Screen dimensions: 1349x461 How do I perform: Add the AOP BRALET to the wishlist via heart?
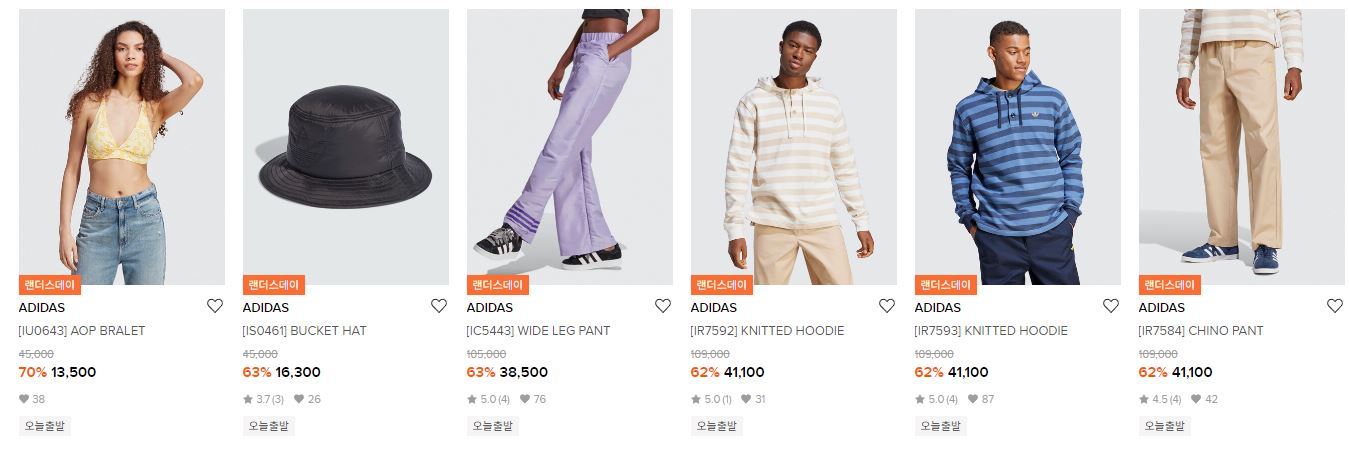click(x=215, y=306)
